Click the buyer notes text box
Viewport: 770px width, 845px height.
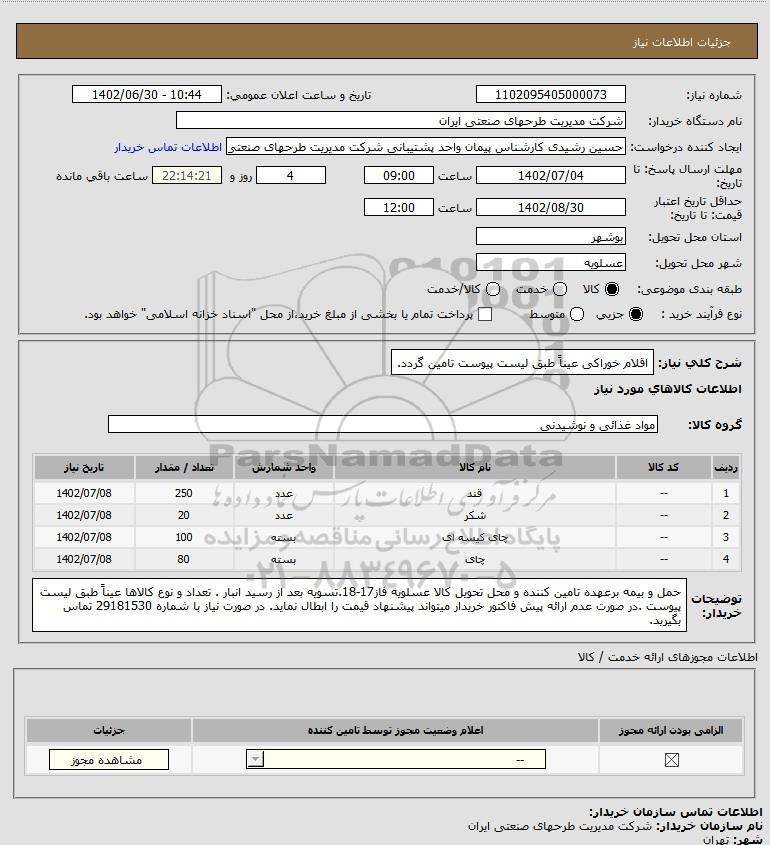click(359, 605)
